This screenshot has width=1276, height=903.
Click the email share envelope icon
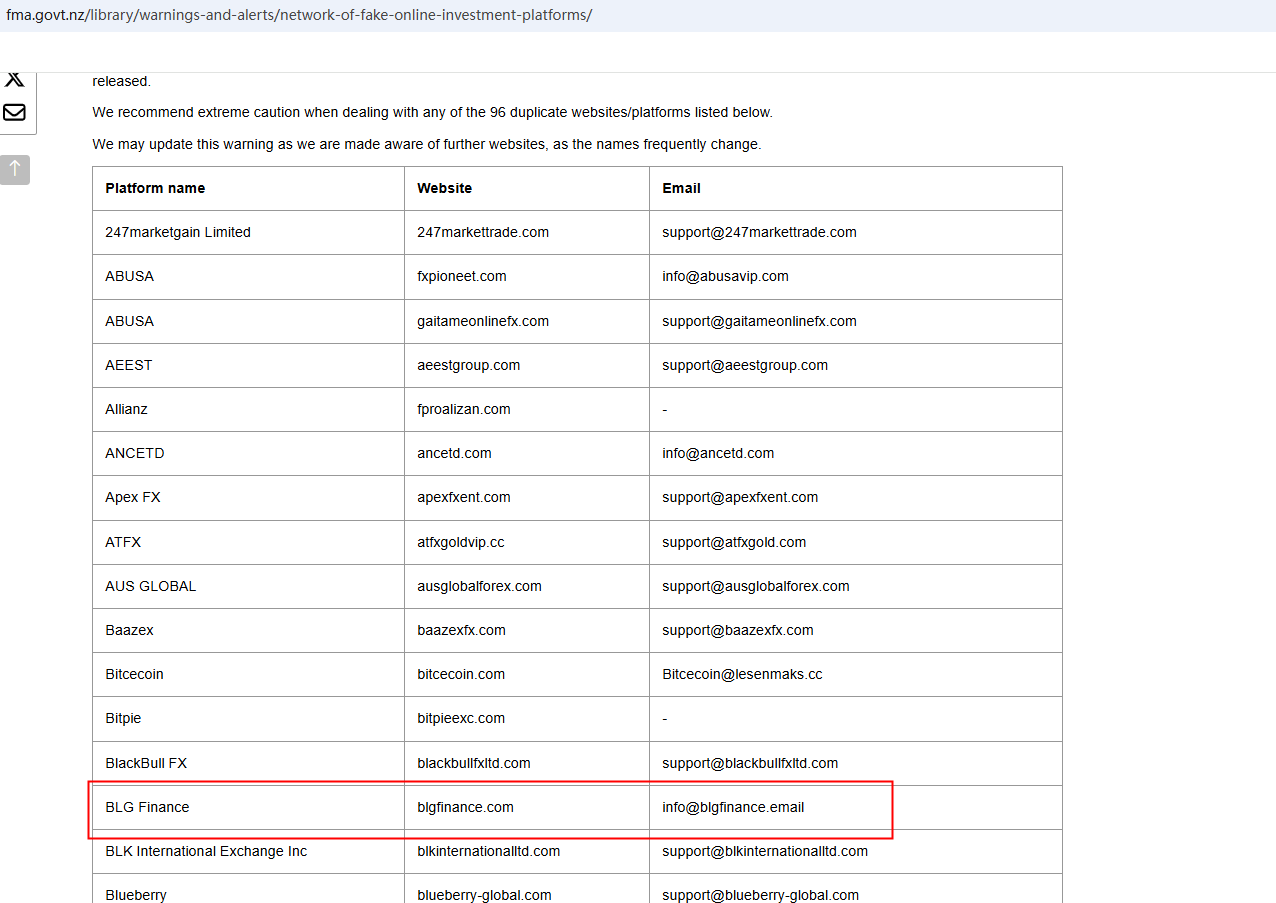click(x=14, y=112)
